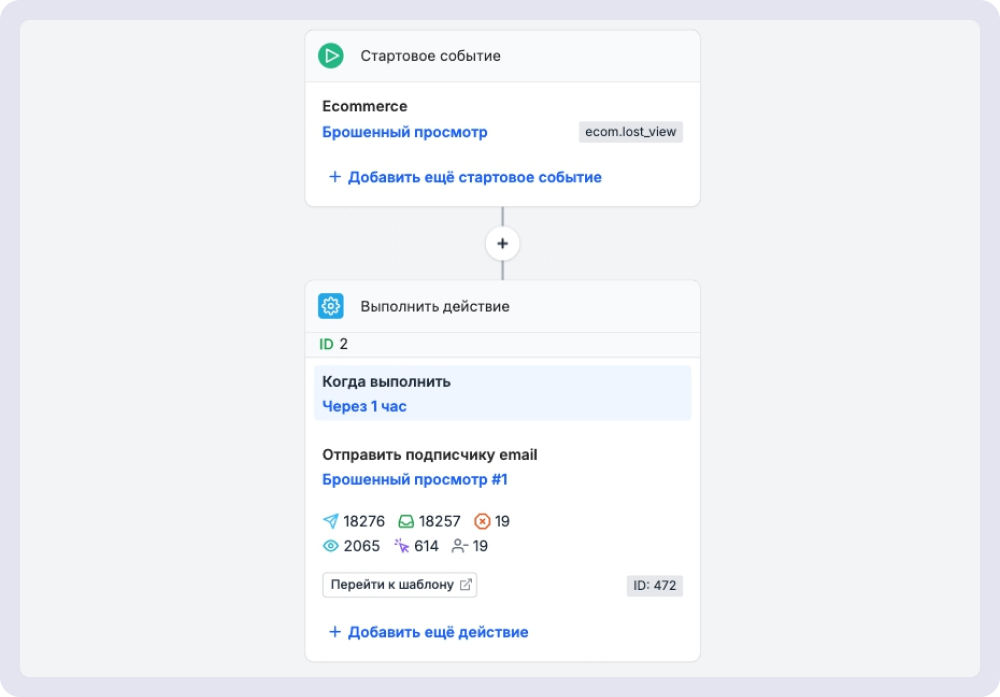
Task: Click Добавить ещё действие
Action: (428, 632)
